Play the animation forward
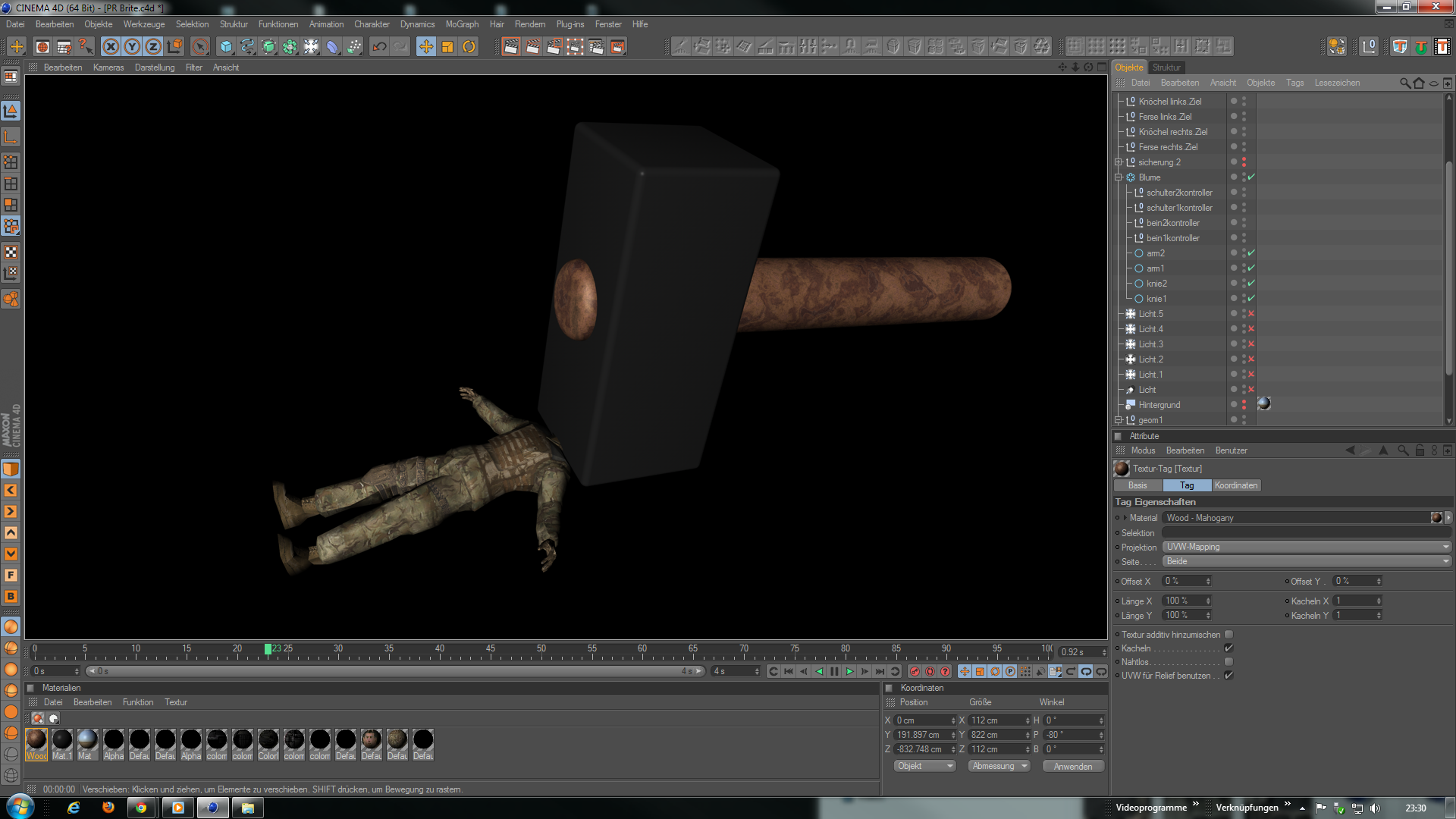The height and width of the screenshot is (819, 1456). pyautogui.click(x=849, y=672)
